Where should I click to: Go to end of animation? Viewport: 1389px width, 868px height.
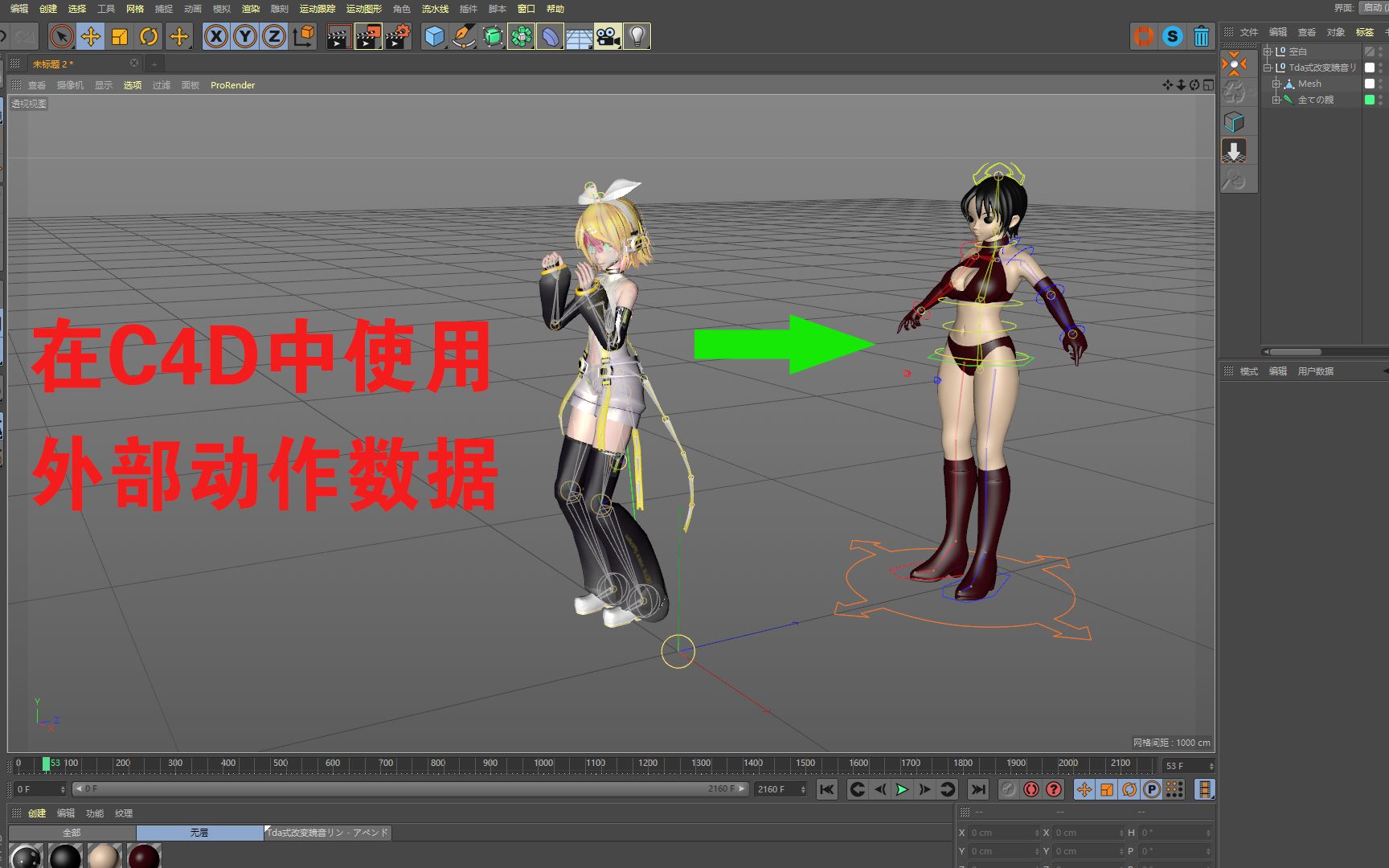coord(978,789)
